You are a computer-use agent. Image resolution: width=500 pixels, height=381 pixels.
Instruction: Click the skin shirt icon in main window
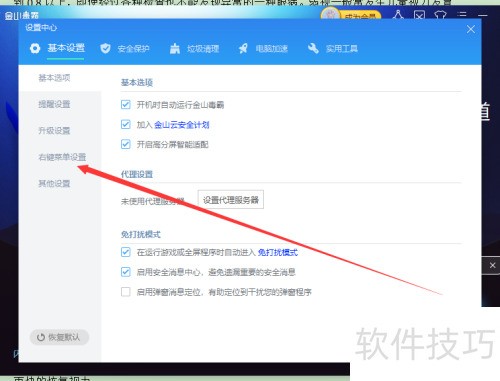pyautogui.click(x=440, y=15)
